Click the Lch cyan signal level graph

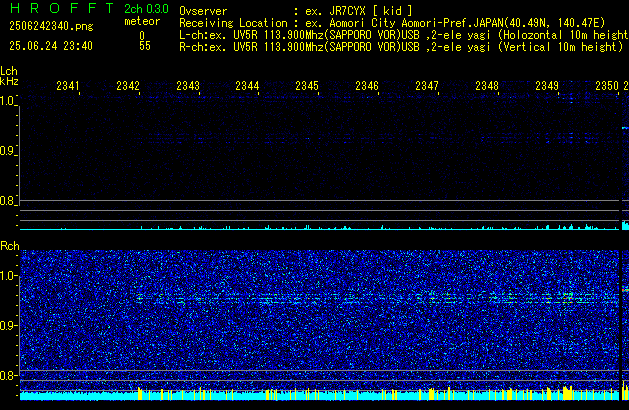(319, 227)
